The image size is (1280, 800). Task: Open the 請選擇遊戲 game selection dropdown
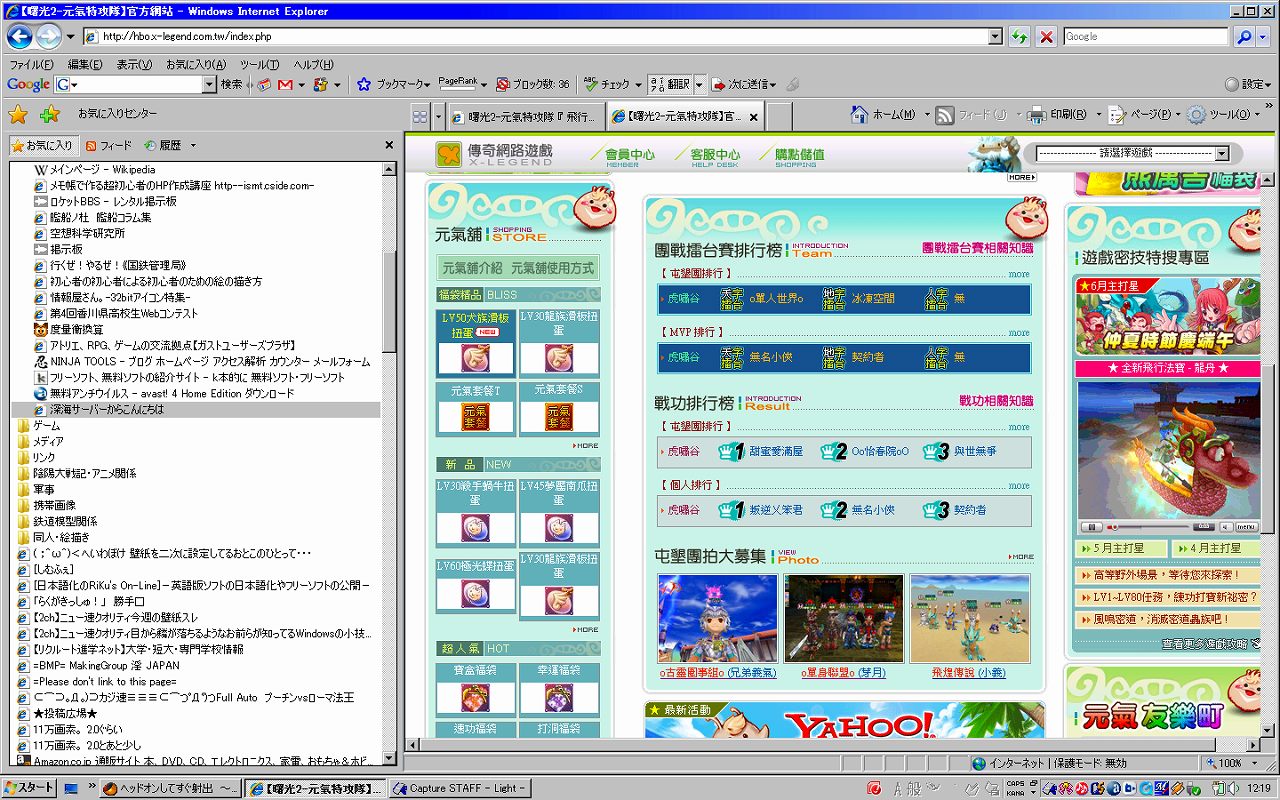(x=1221, y=154)
